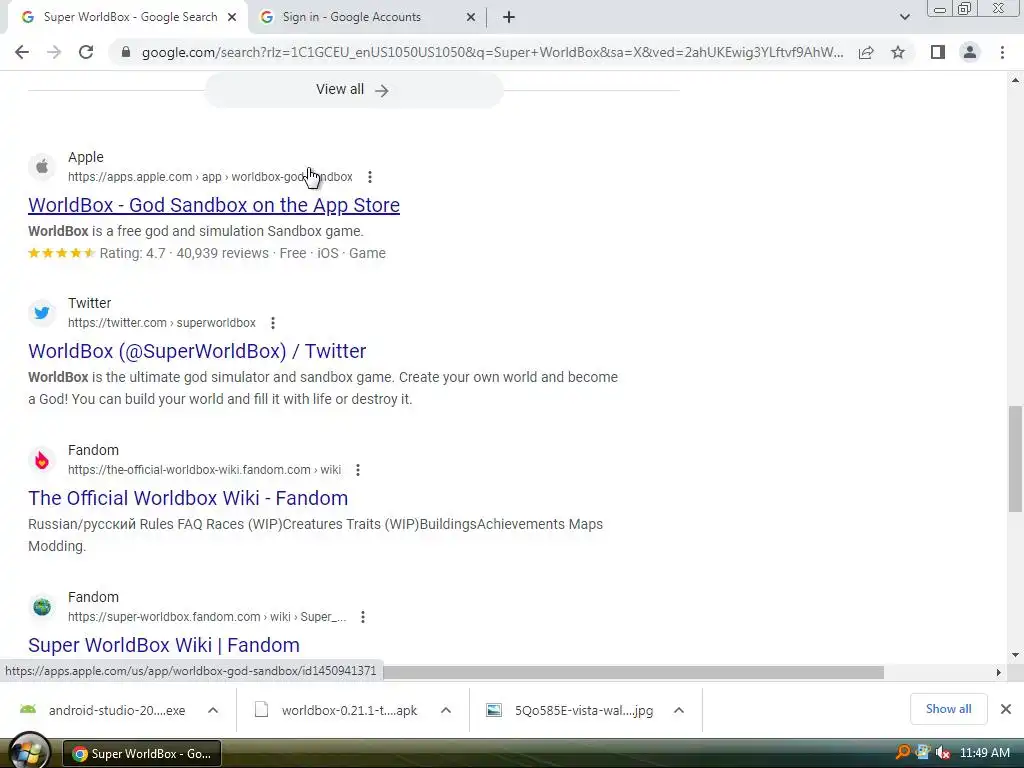Click Show all downloads
Screen dimensions: 1024x768
948,709
